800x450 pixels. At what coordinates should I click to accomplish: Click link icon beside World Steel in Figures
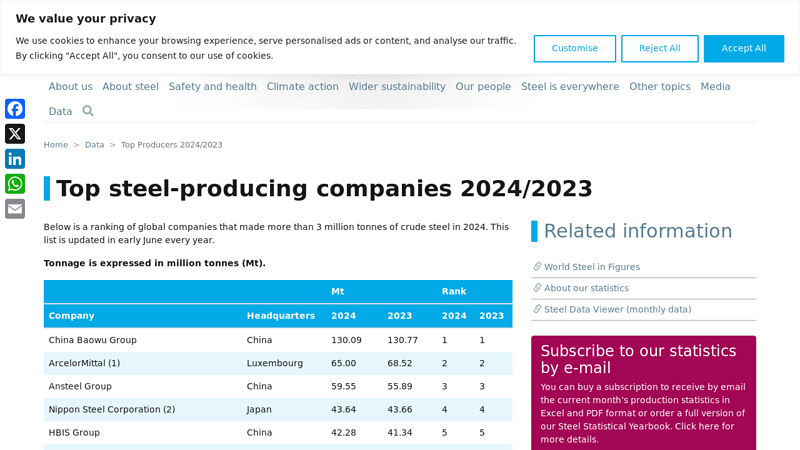point(537,266)
